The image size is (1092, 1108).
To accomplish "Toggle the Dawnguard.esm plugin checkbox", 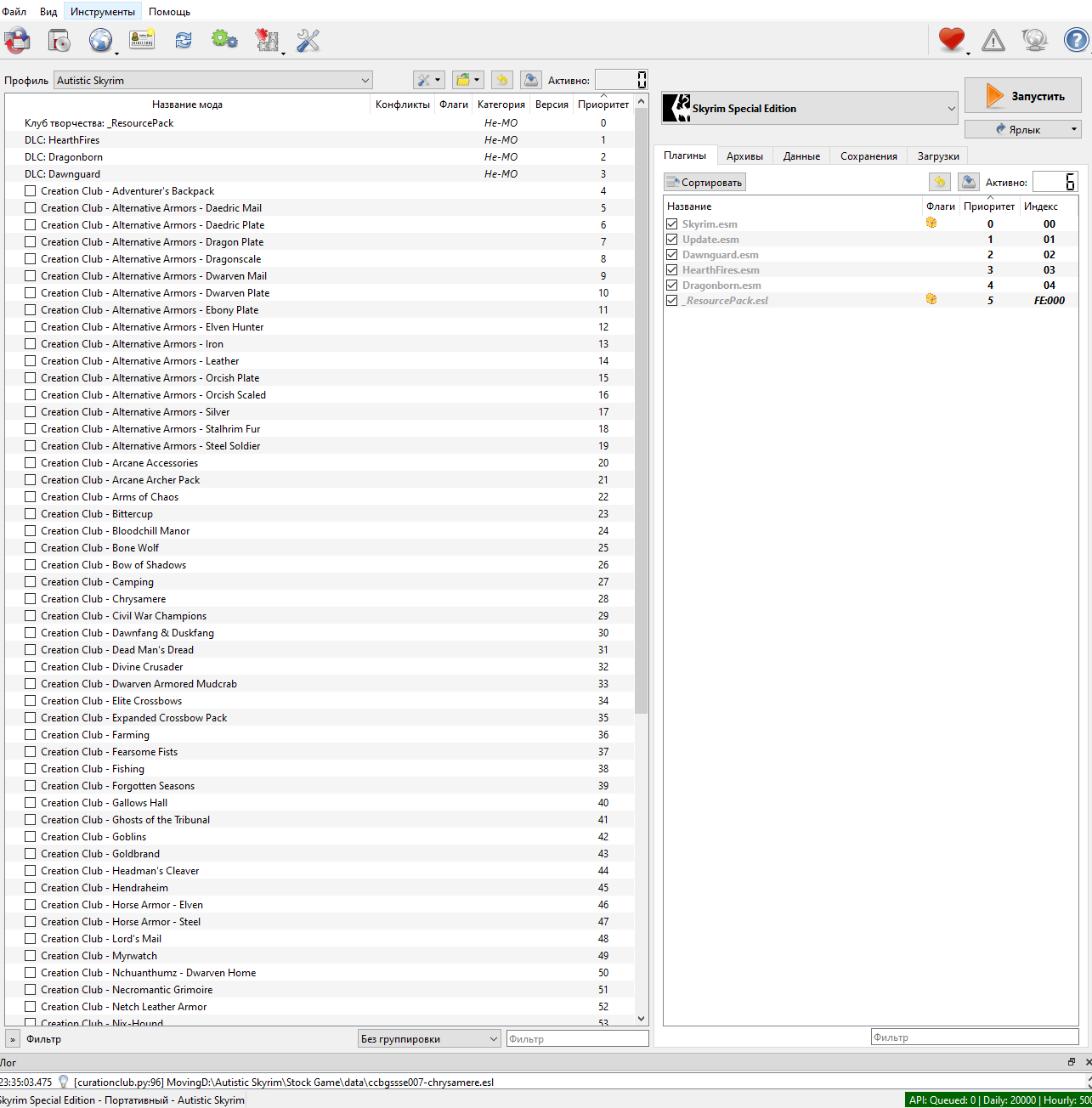I will point(672,255).
